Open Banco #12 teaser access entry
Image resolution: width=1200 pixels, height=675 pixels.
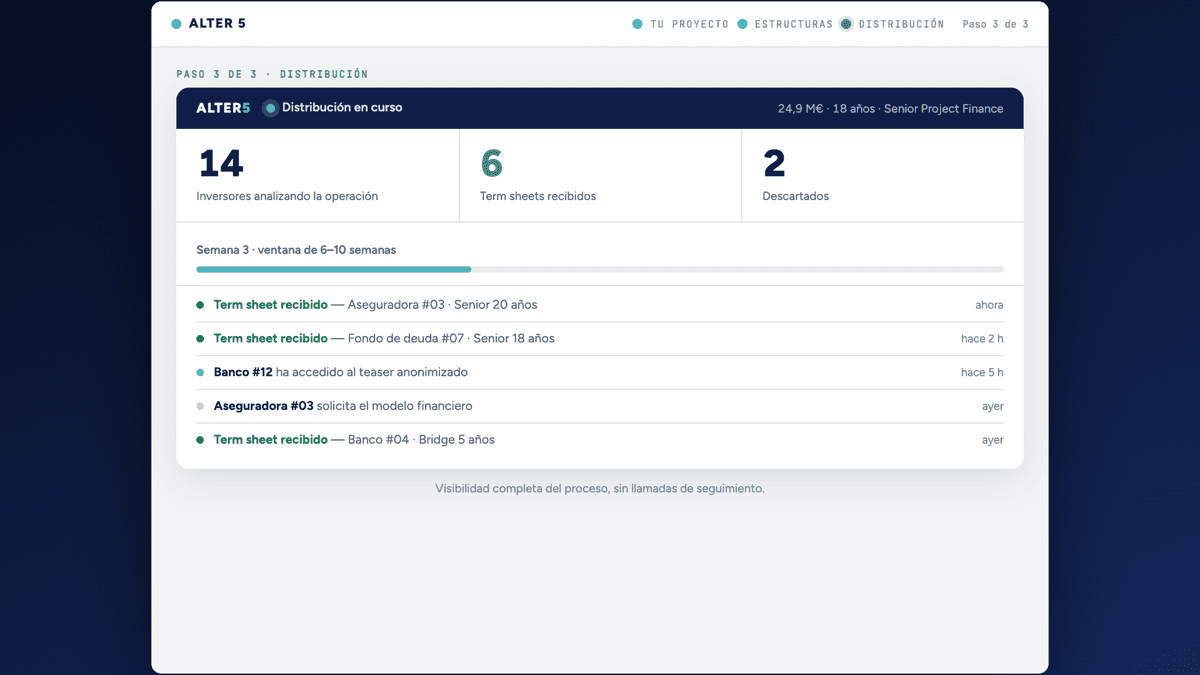click(600, 373)
